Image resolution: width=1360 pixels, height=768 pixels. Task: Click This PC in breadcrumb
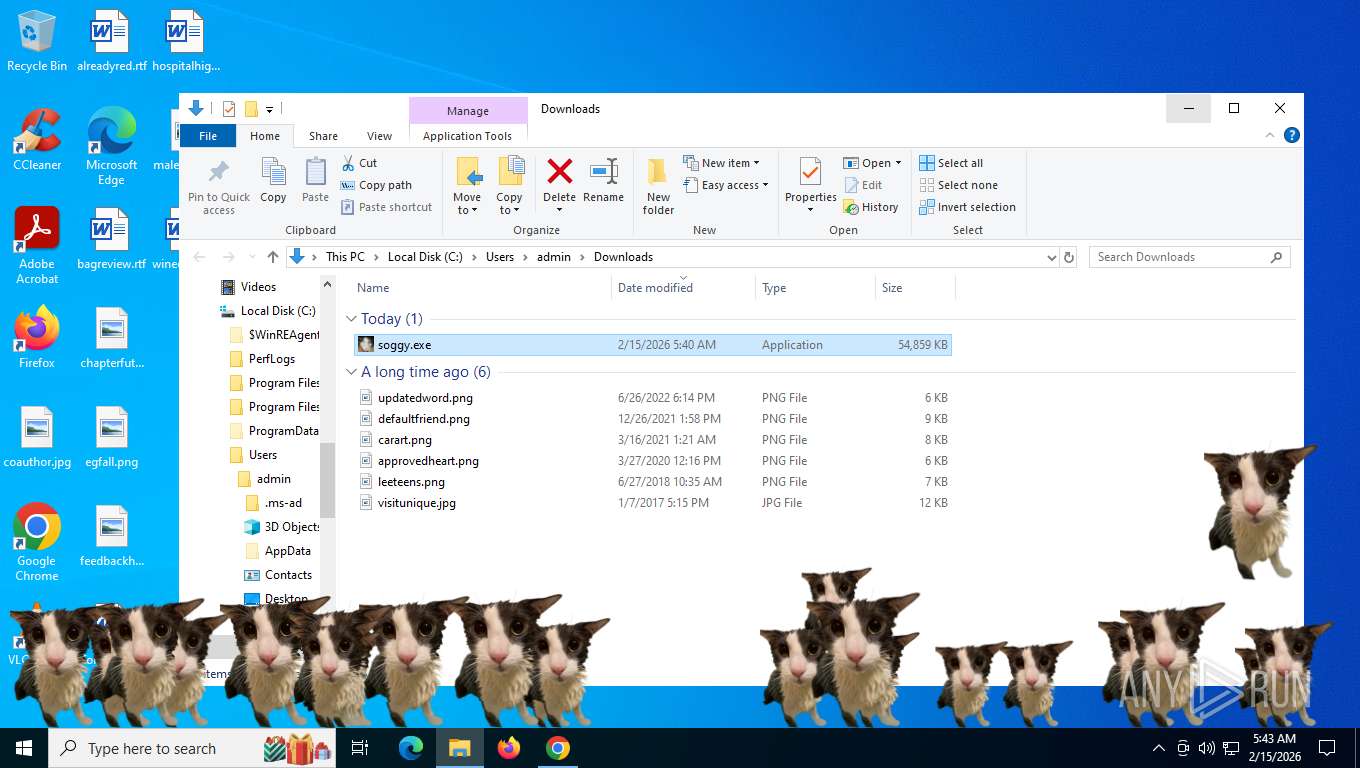tap(345, 257)
